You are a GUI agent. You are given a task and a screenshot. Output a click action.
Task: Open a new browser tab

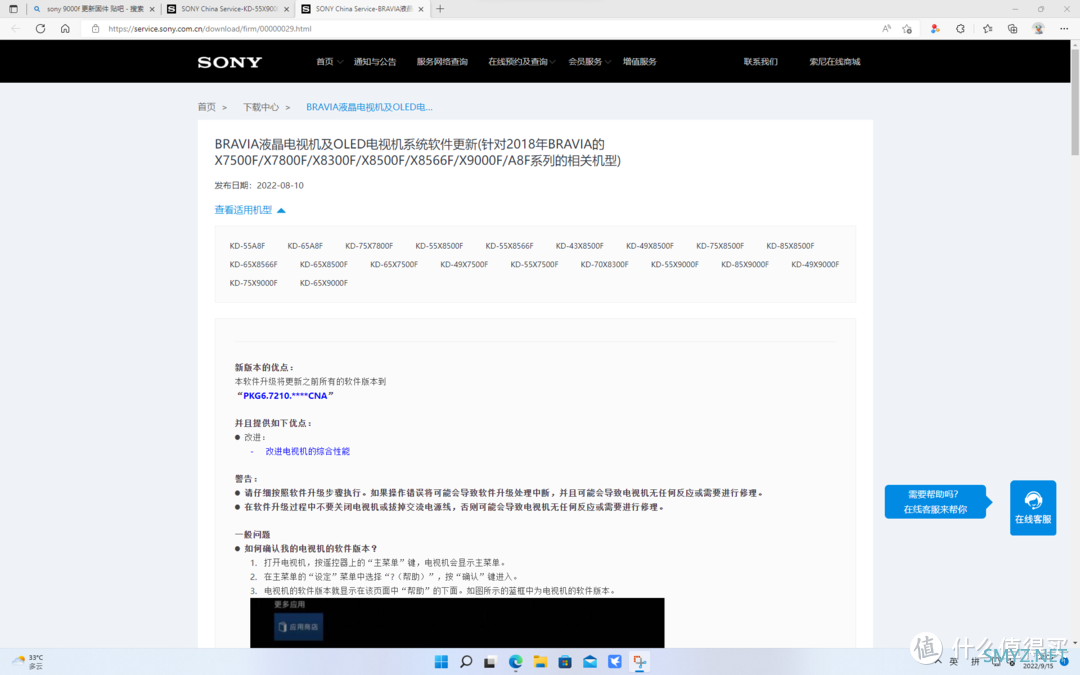click(440, 9)
